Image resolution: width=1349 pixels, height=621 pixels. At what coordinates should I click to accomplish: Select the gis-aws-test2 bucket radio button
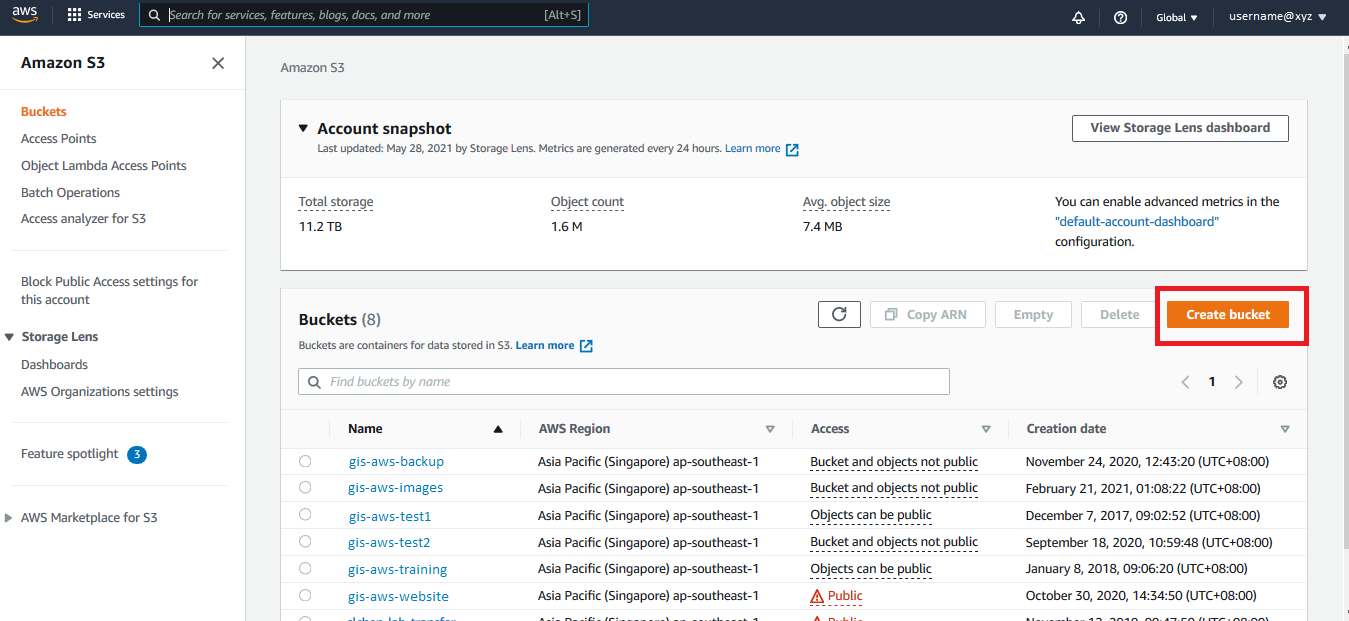point(305,542)
